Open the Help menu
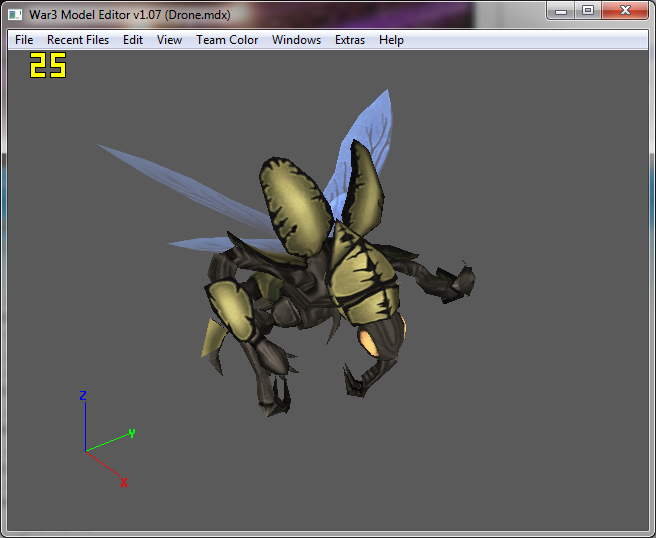This screenshot has width=656, height=538. click(391, 40)
